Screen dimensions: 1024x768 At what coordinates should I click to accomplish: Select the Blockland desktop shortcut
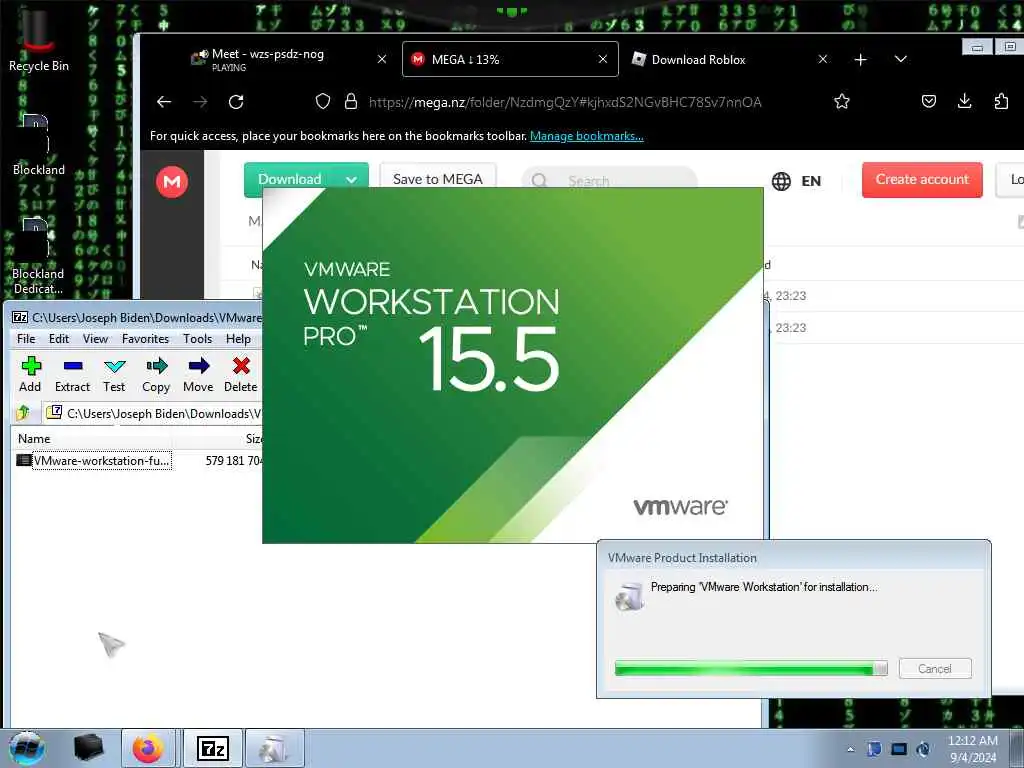[x=39, y=145]
